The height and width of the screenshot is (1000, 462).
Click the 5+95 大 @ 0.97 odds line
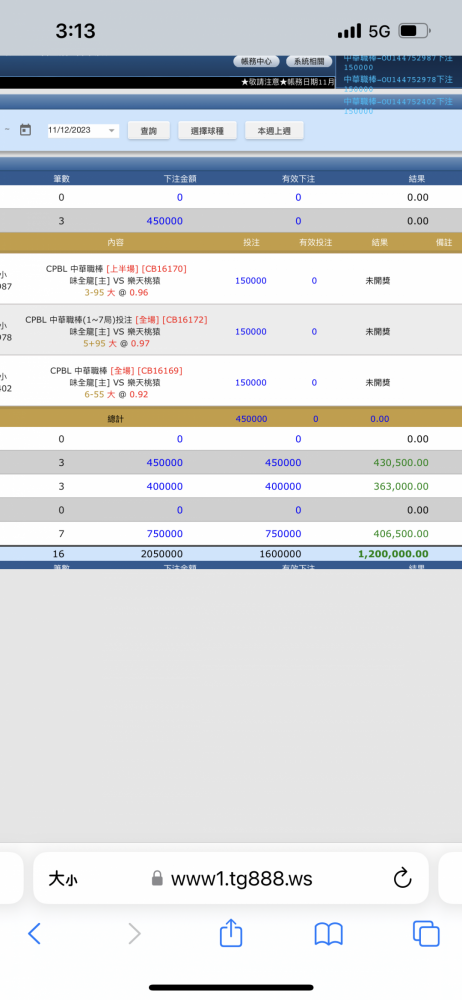[x=116, y=344]
